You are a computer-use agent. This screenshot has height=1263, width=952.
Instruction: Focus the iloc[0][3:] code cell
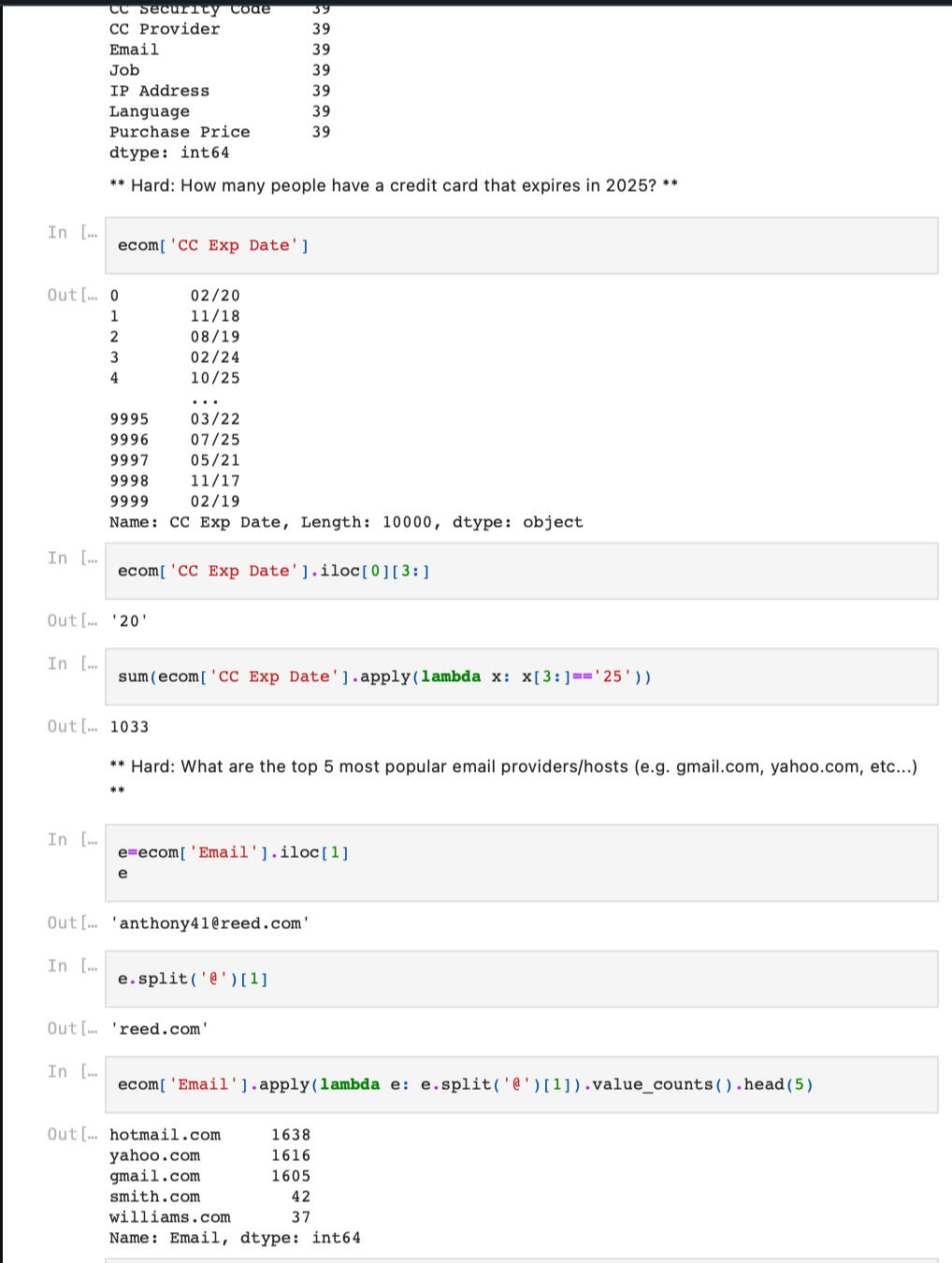(x=520, y=572)
